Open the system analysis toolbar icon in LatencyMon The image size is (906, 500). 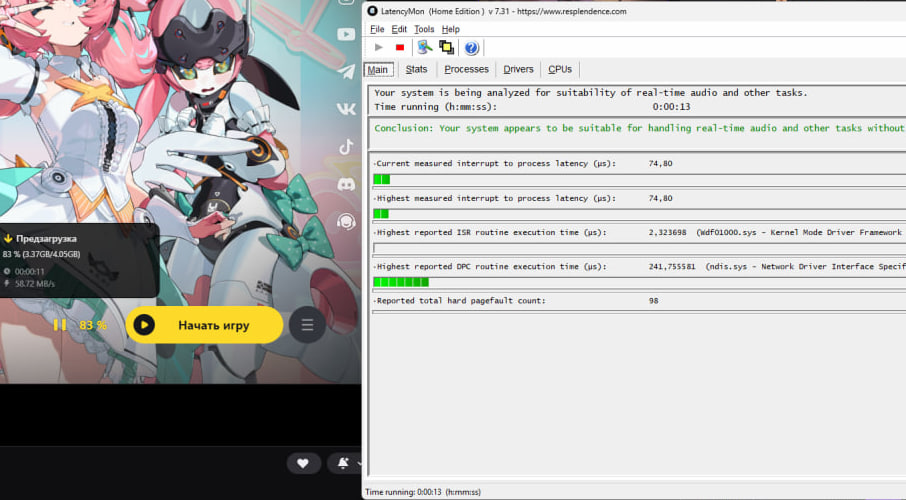(x=425, y=47)
